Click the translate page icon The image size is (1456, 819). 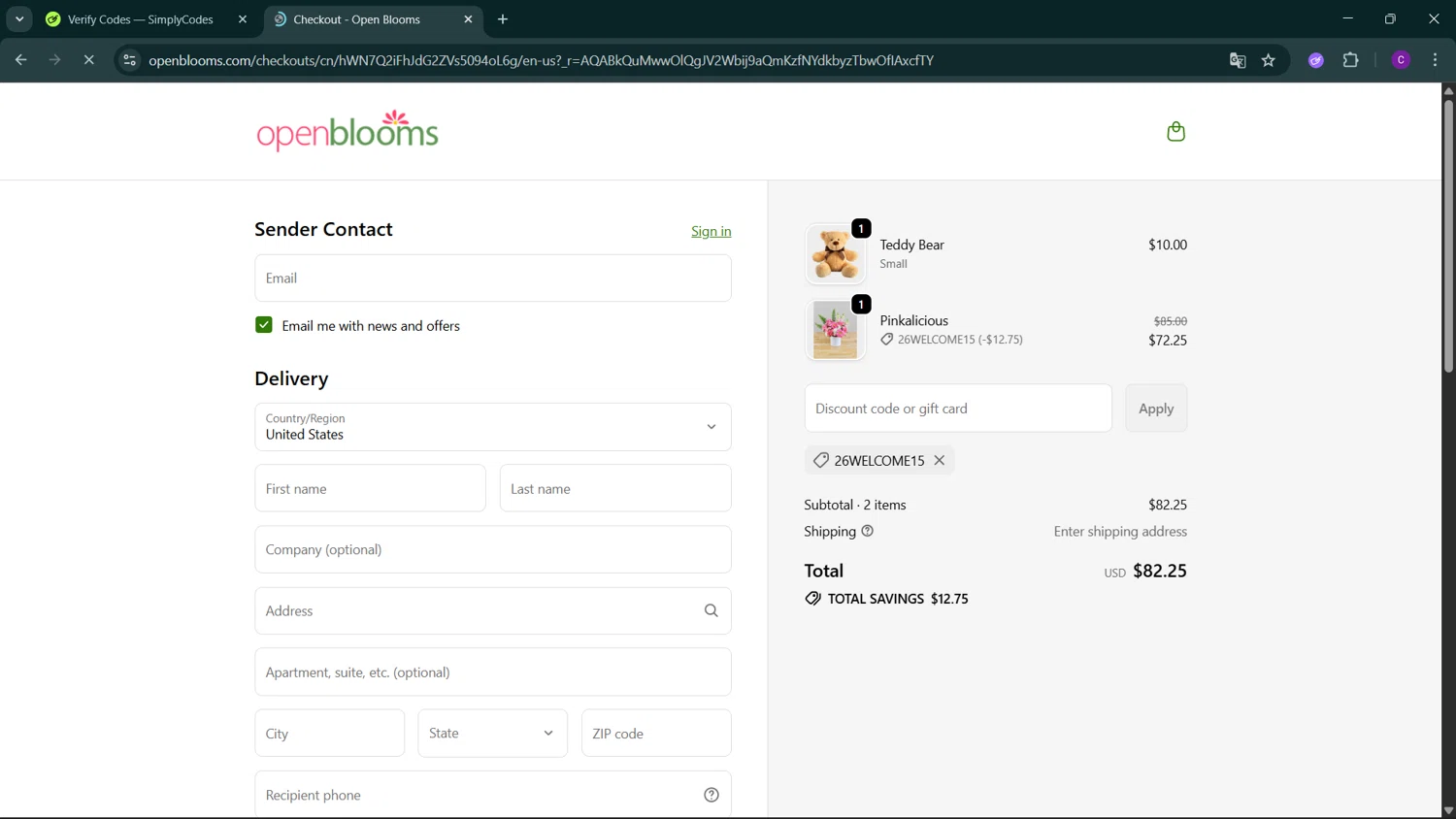1238,60
